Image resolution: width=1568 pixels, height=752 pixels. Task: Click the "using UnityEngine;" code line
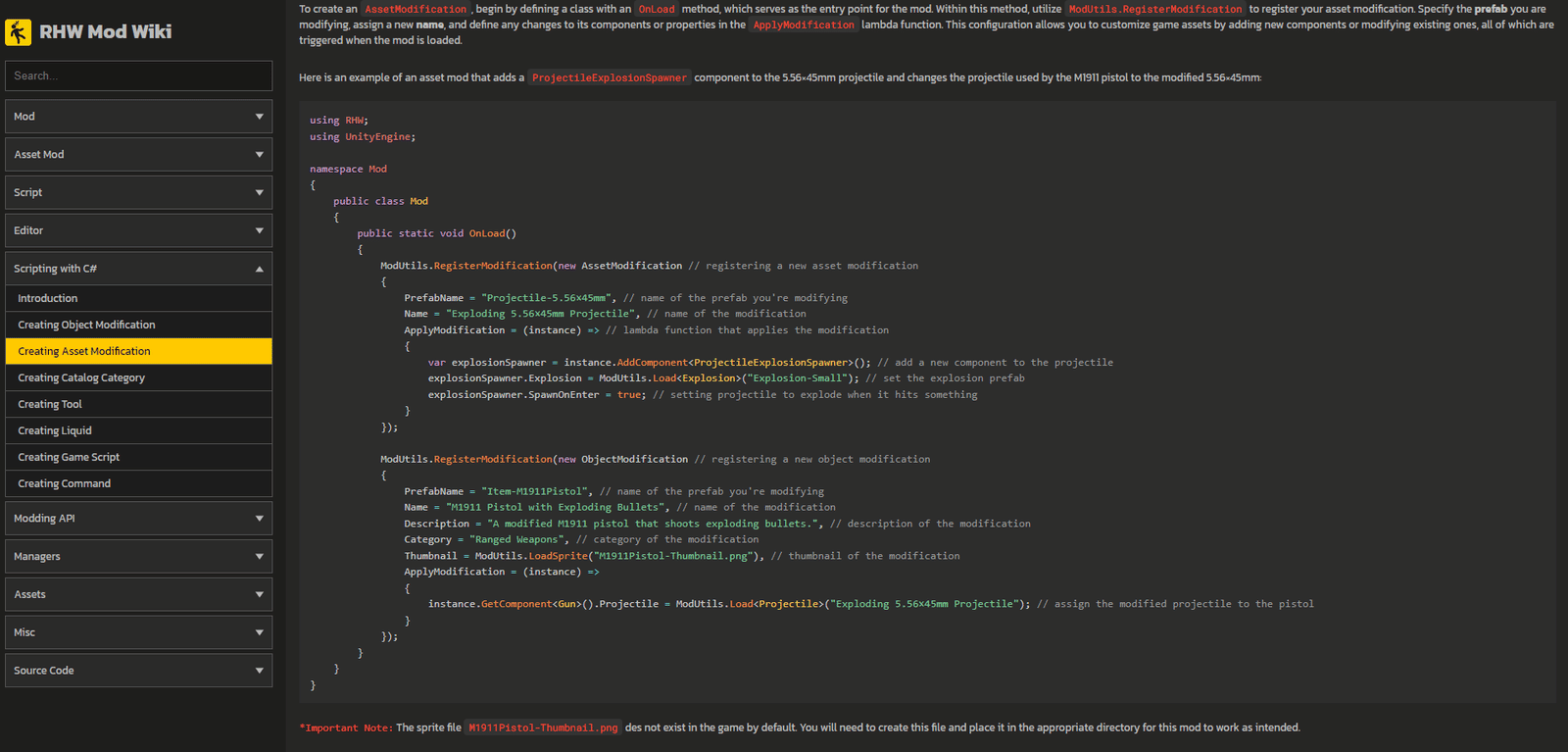(x=363, y=137)
